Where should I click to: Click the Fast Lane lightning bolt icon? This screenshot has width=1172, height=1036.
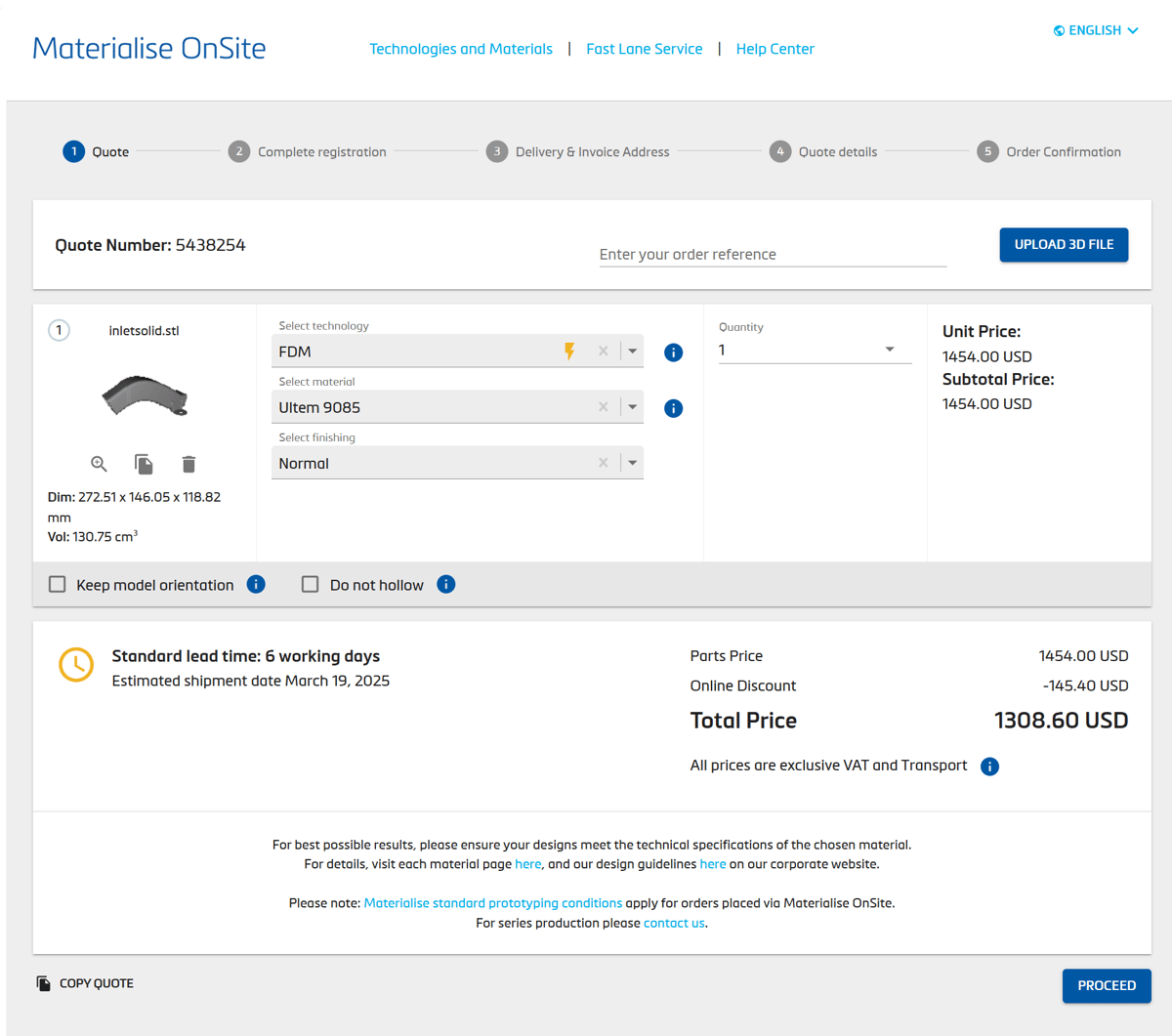pyautogui.click(x=569, y=352)
